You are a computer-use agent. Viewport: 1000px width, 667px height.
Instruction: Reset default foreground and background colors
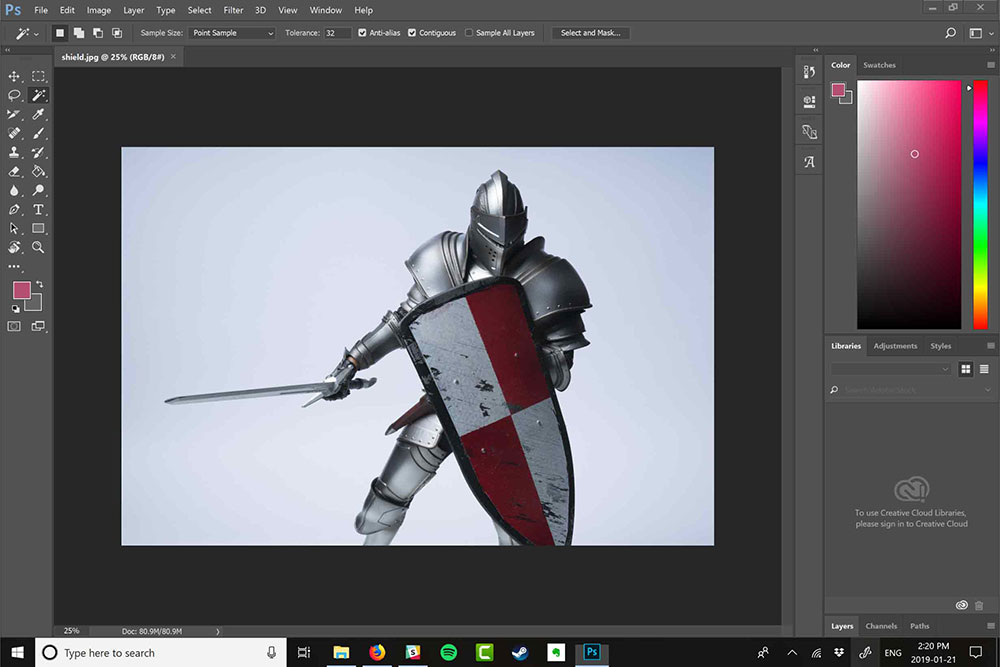(x=15, y=309)
